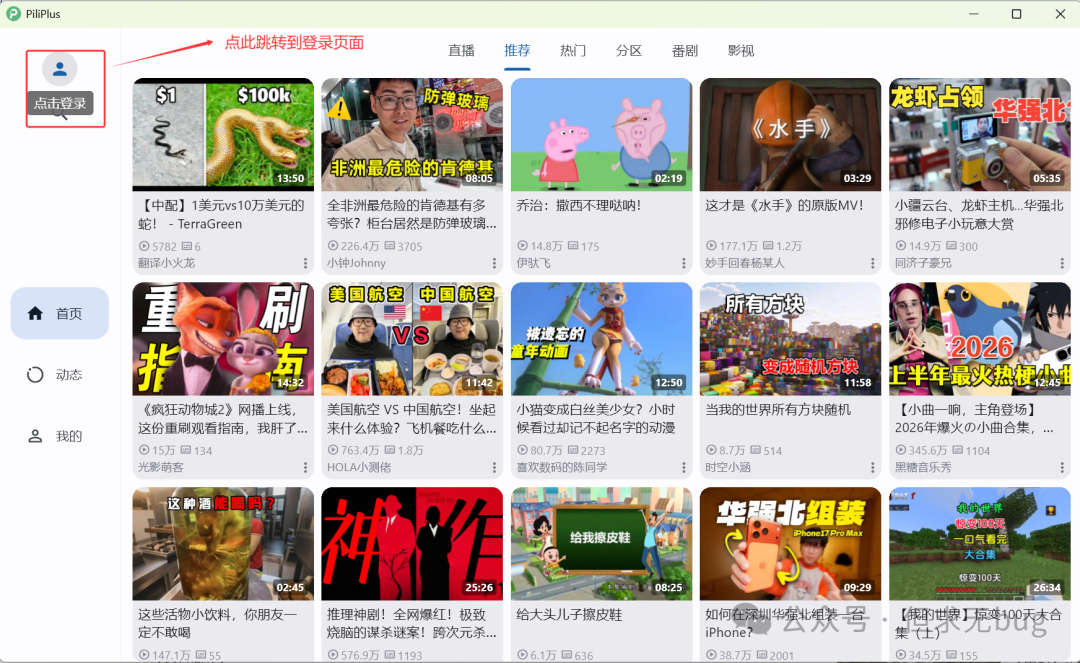Switch to the 热门 tab

coord(573,51)
